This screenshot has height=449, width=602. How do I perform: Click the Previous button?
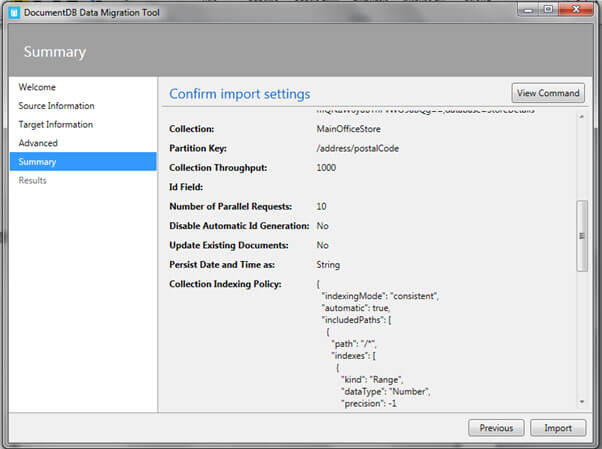pos(496,428)
